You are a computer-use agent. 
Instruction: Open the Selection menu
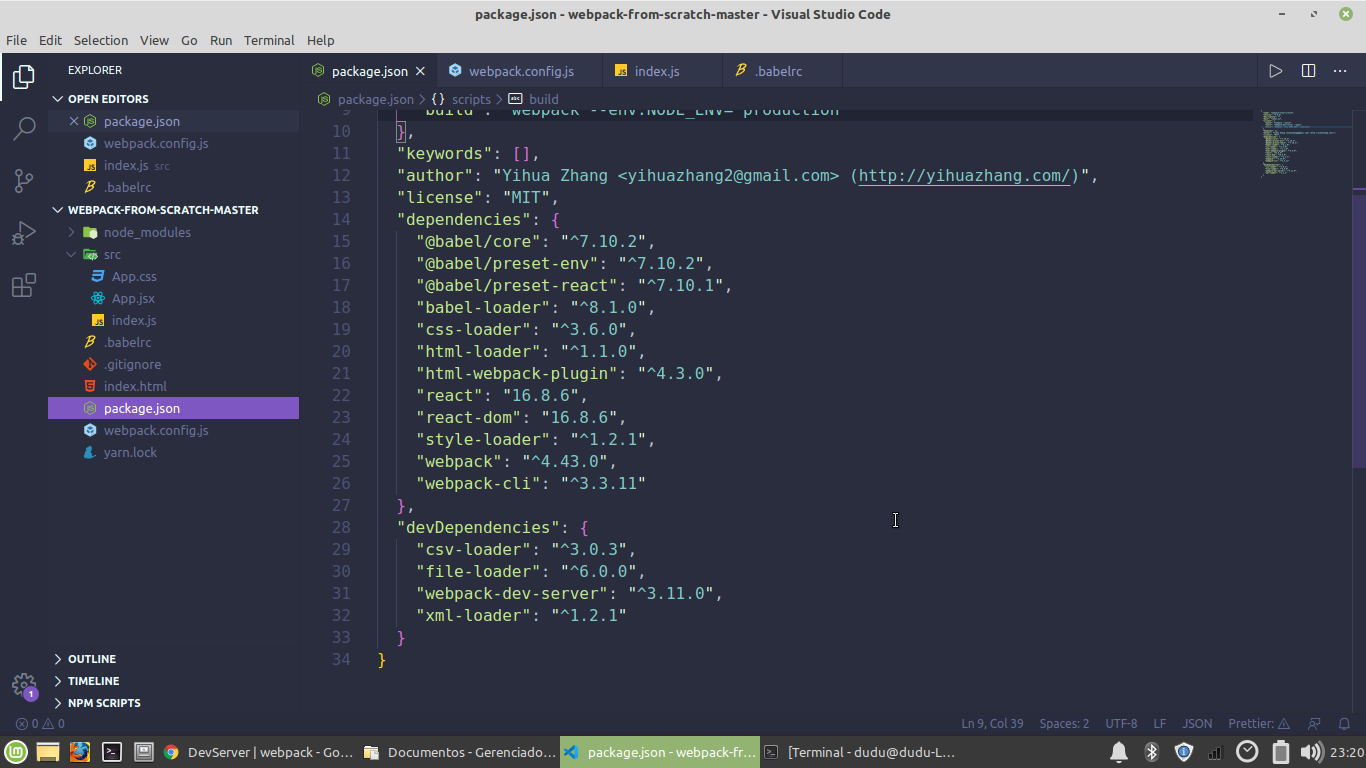pyautogui.click(x=101, y=40)
